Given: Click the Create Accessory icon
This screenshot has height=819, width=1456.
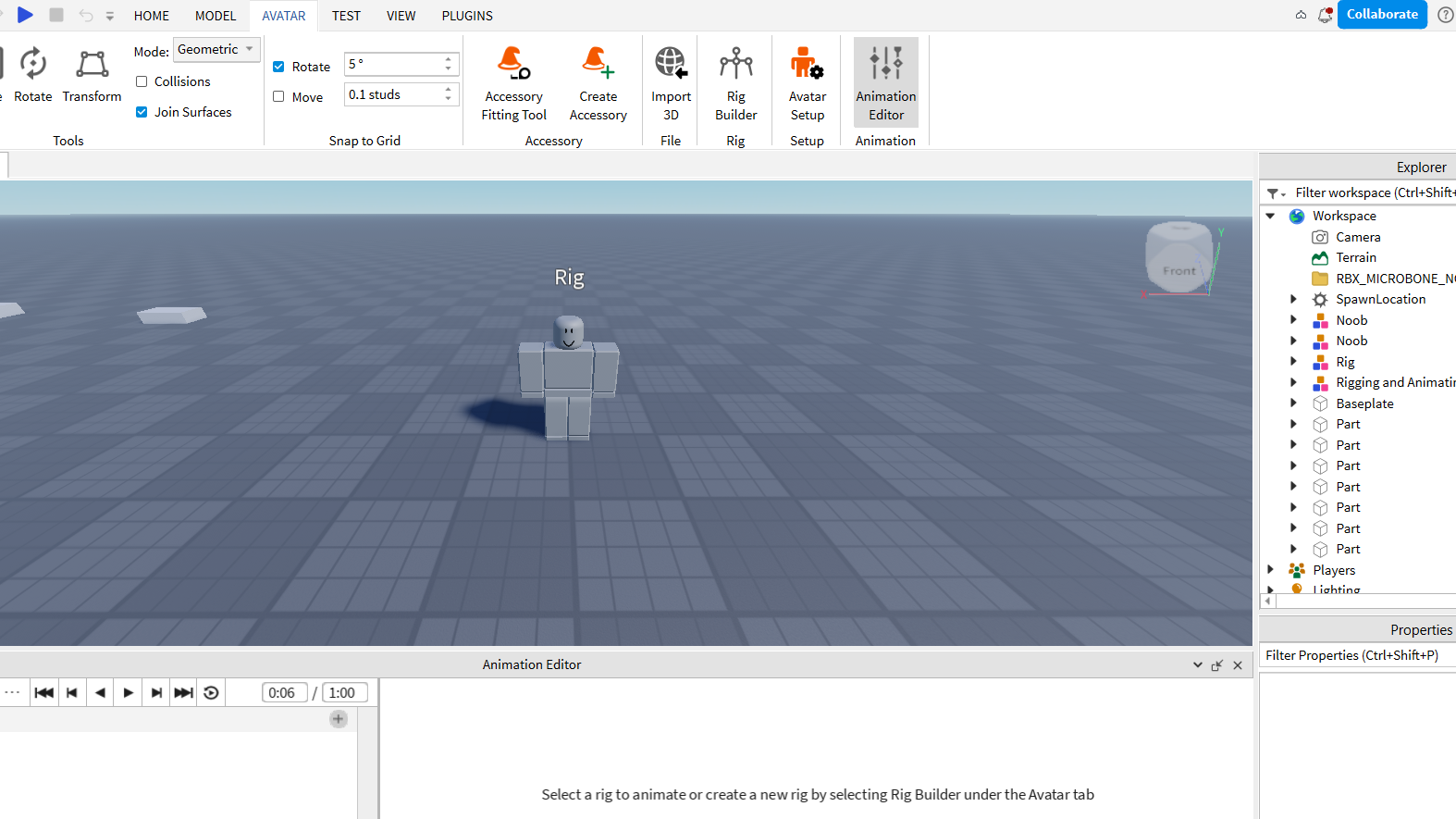Looking at the screenshot, I should pos(598,83).
